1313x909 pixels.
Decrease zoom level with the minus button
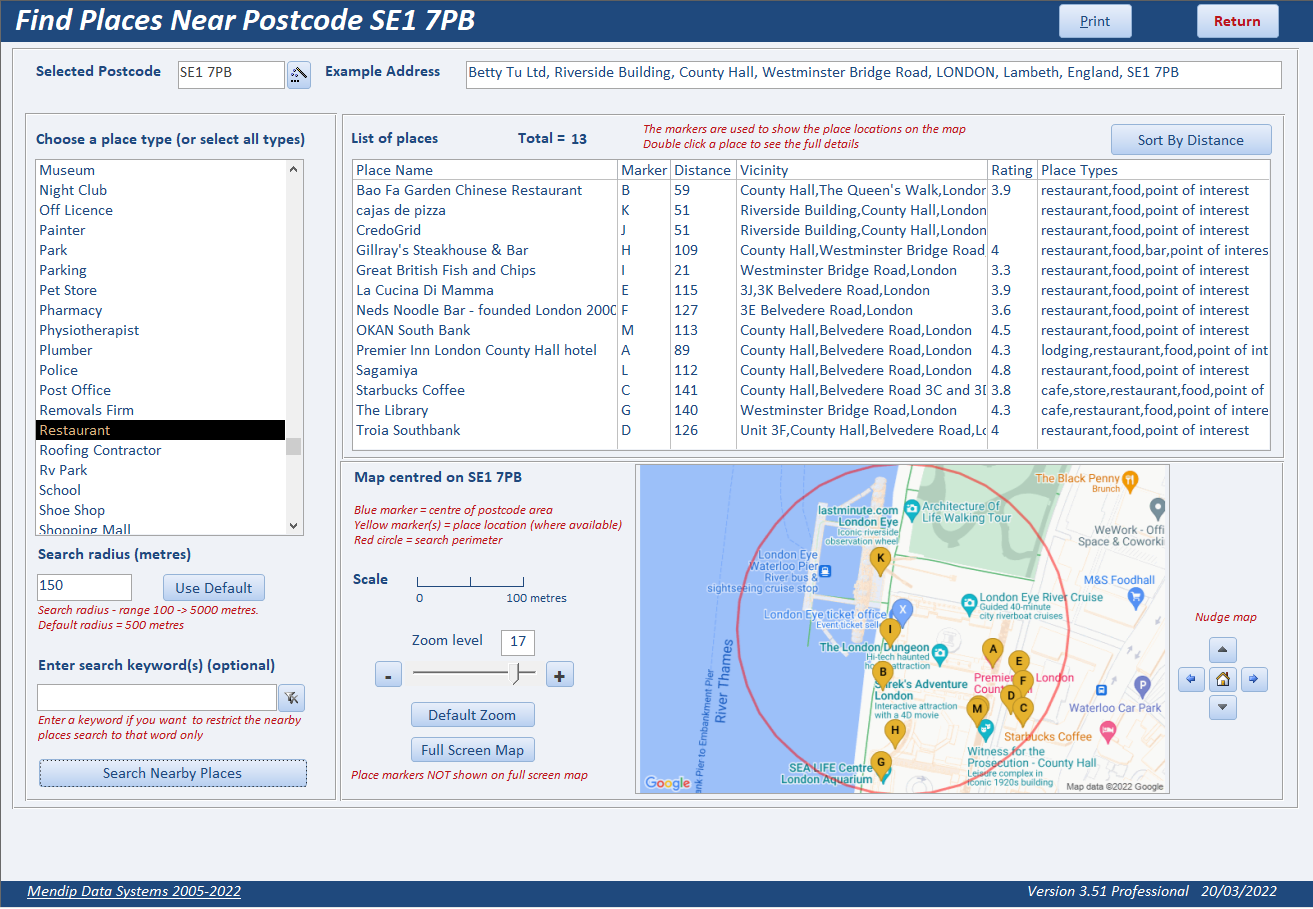388,676
